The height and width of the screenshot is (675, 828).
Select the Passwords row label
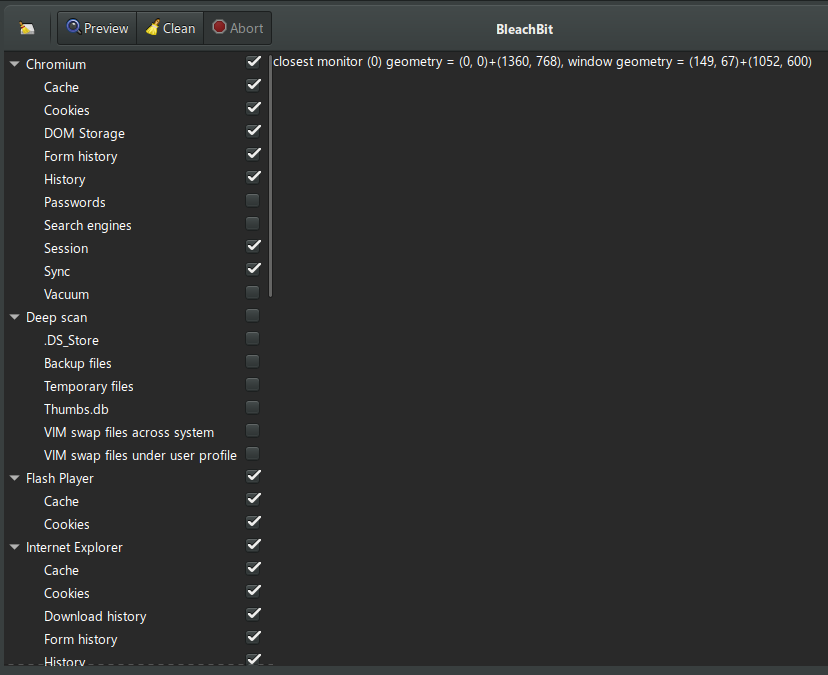(x=74, y=202)
